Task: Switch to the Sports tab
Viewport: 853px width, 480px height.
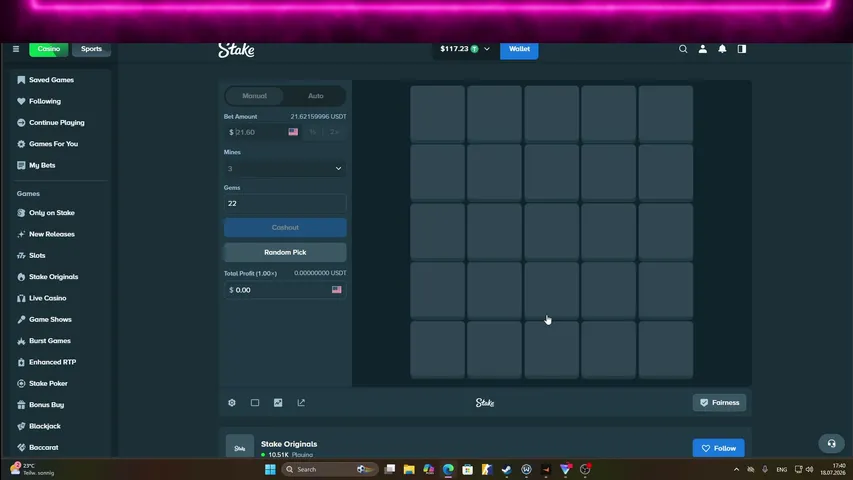Action: [91, 49]
